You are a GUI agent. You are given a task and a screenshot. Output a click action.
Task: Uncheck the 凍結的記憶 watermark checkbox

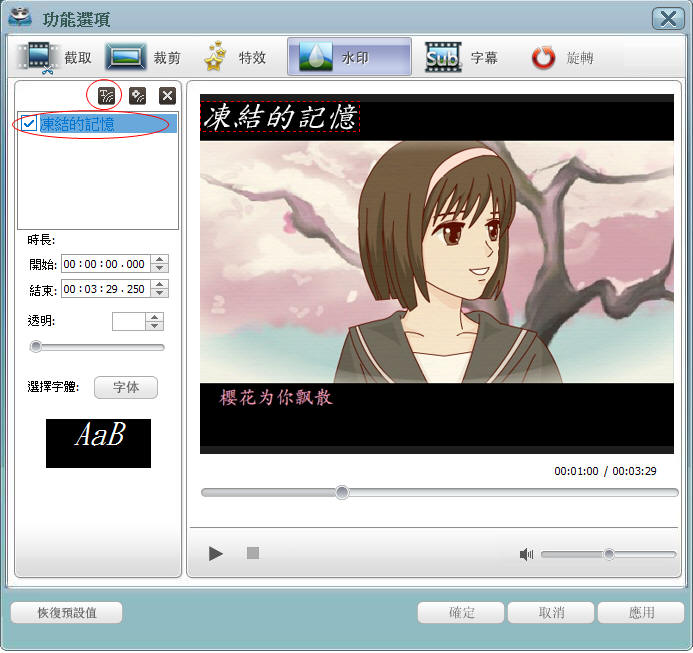tap(29, 124)
